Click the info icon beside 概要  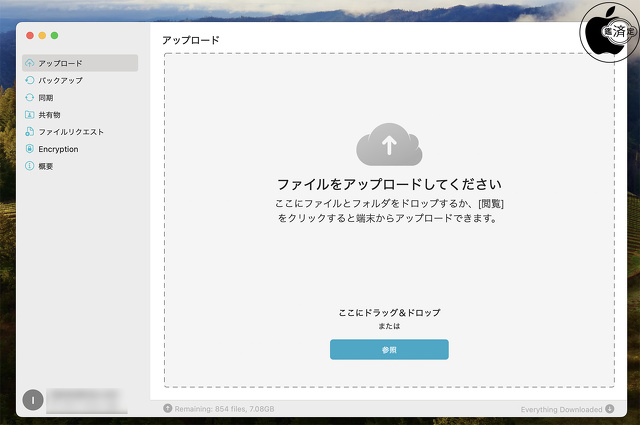point(29,166)
